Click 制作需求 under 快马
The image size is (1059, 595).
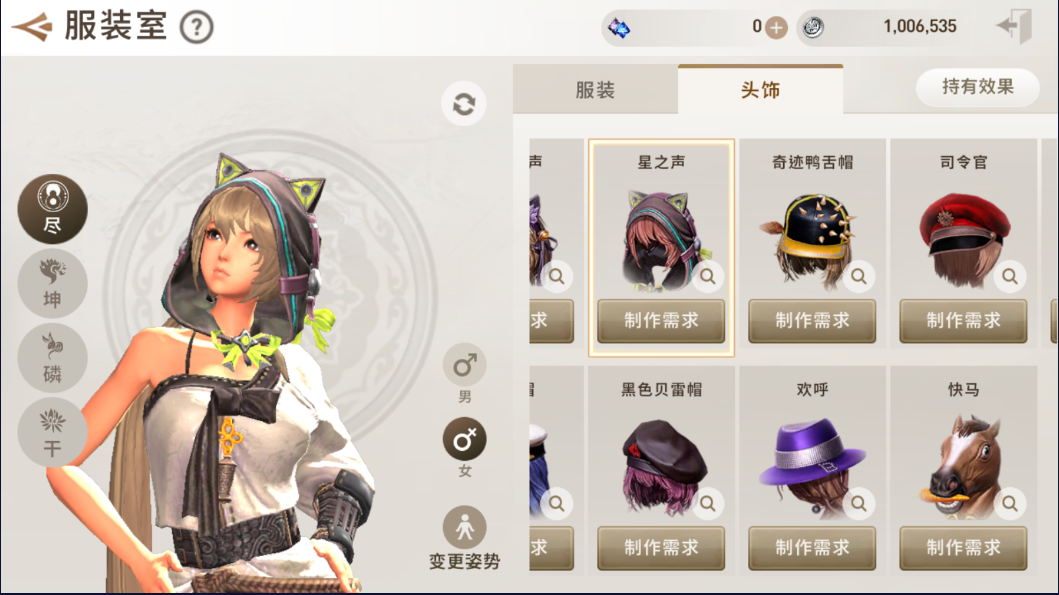[x=963, y=548]
